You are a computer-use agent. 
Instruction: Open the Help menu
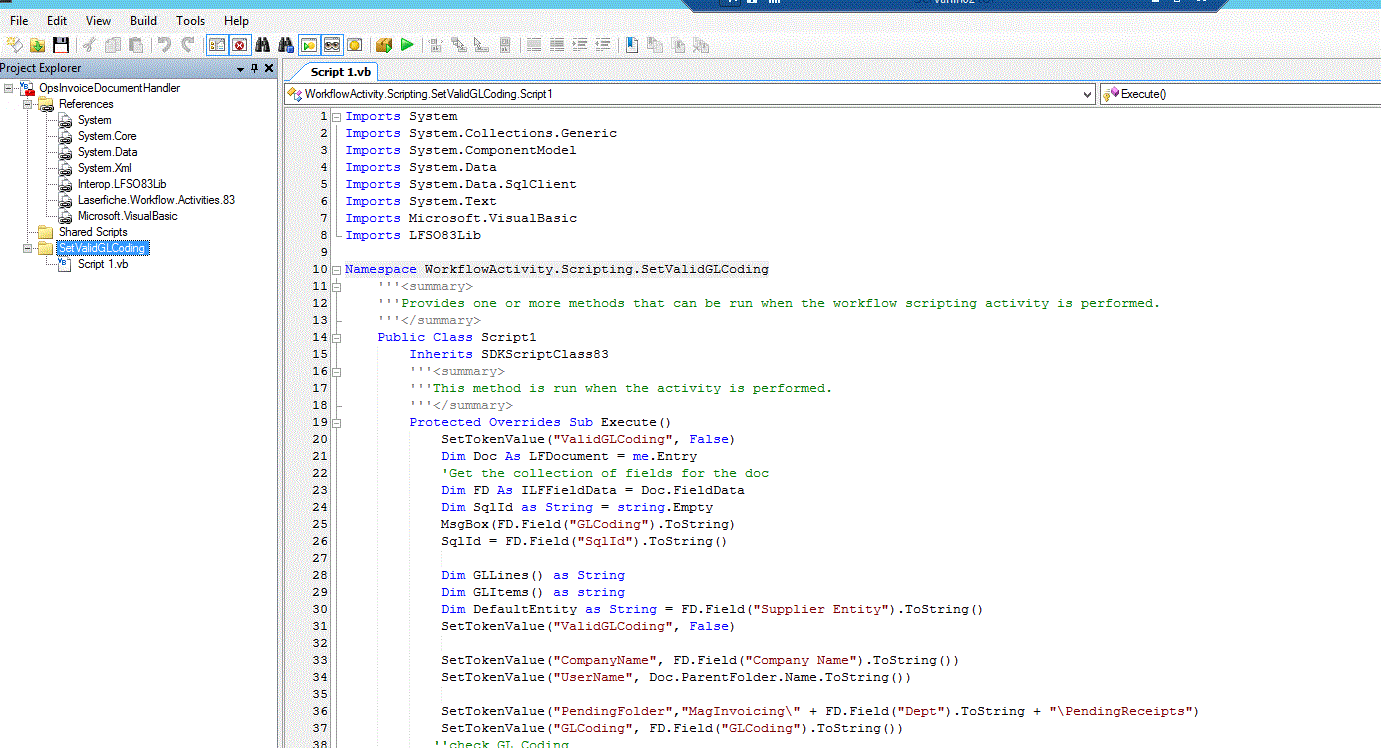pyautogui.click(x=237, y=20)
